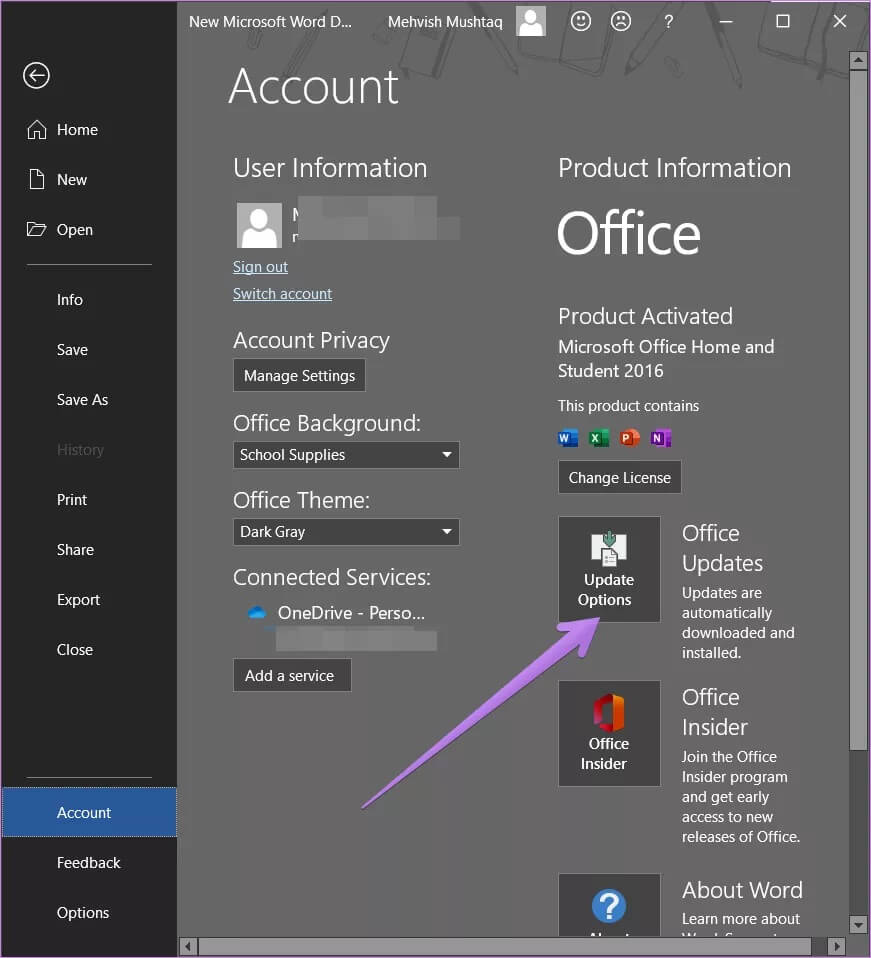Select the Account tab in sidebar
The width and height of the screenshot is (871, 958).
(89, 813)
